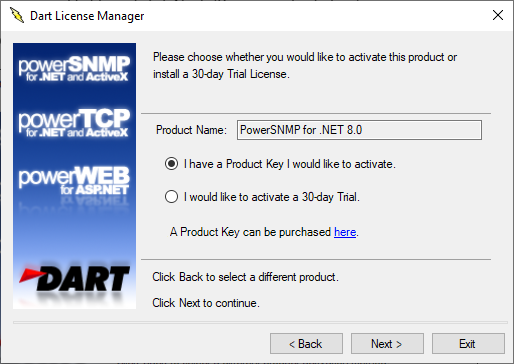Click the 'A Product Key can be purchased' text
This screenshot has width=514, height=364.
click(x=250, y=232)
